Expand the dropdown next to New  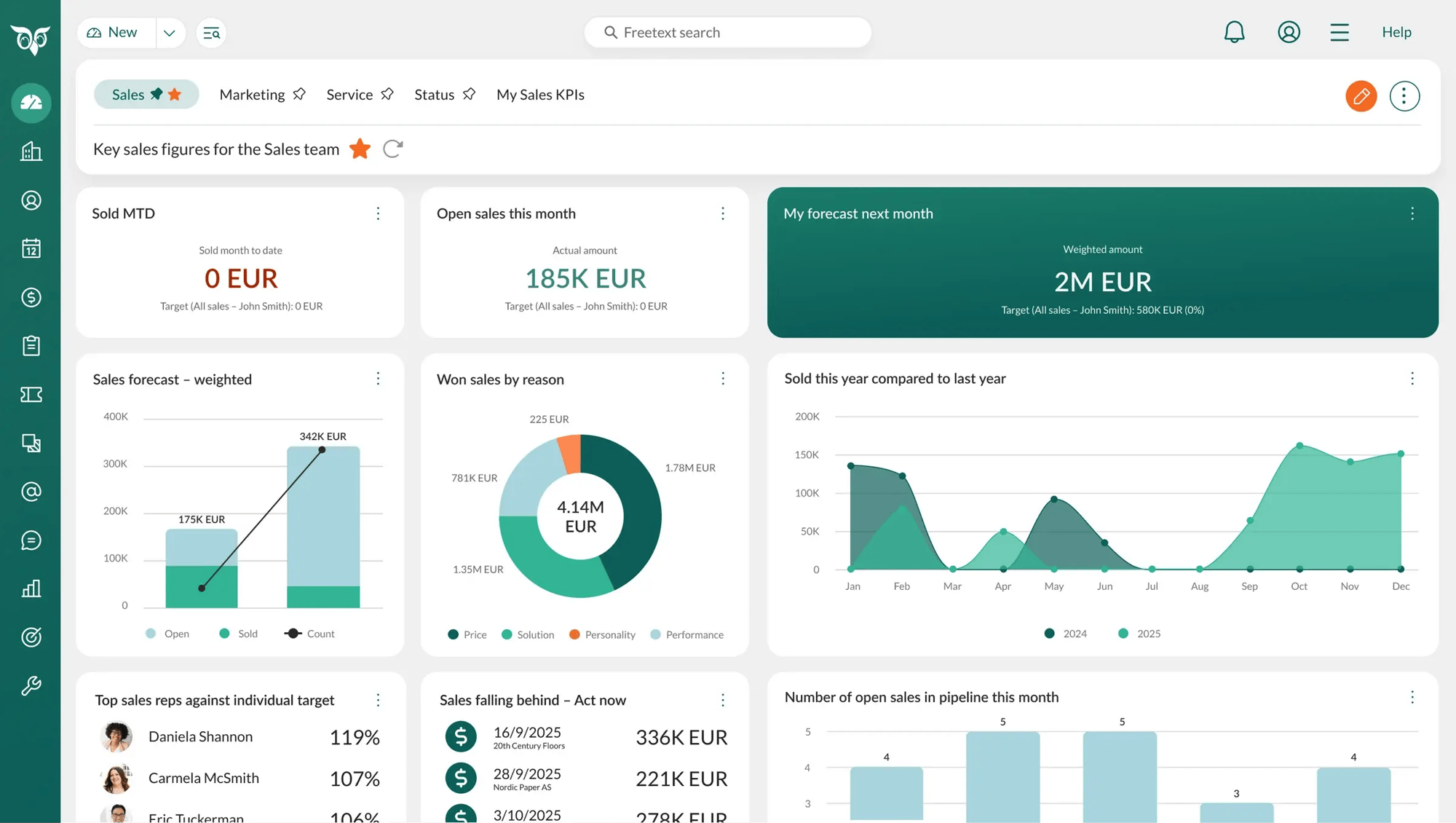[x=170, y=33]
